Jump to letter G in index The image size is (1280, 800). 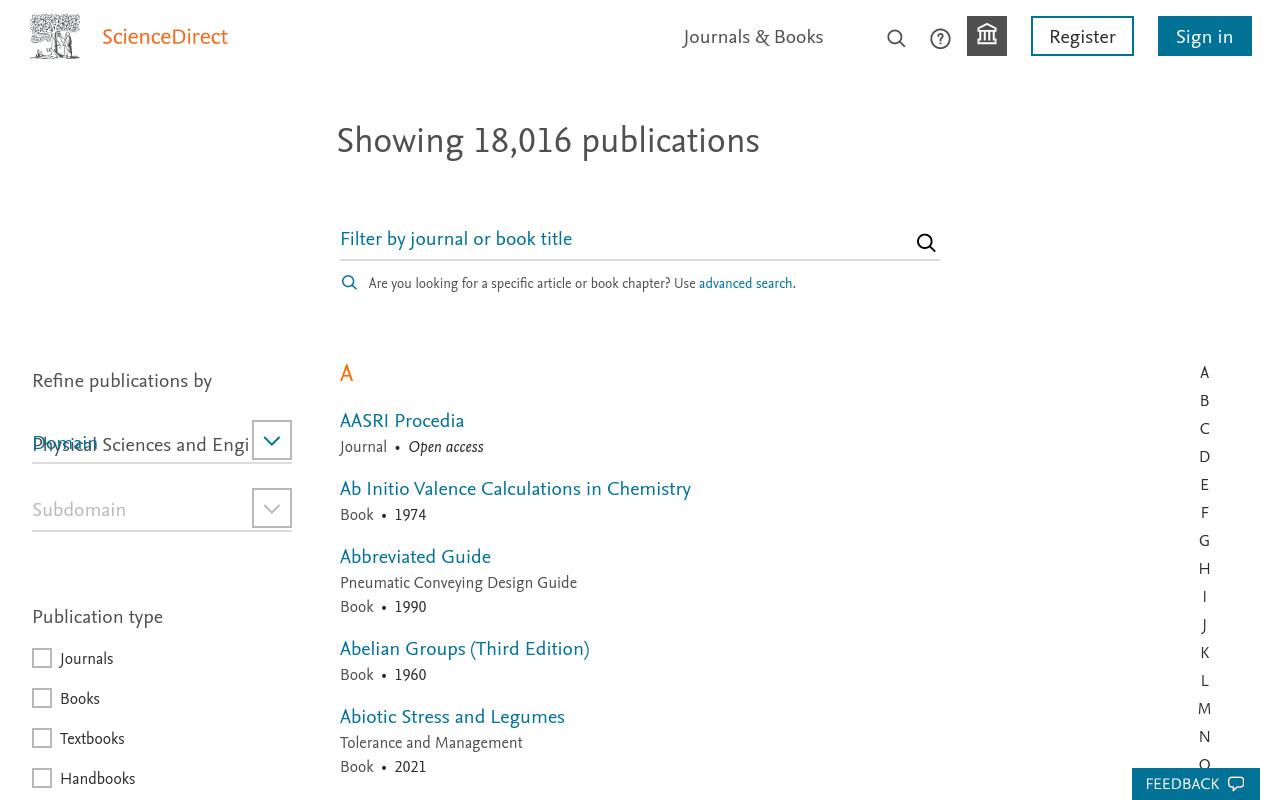(1204, 541)
